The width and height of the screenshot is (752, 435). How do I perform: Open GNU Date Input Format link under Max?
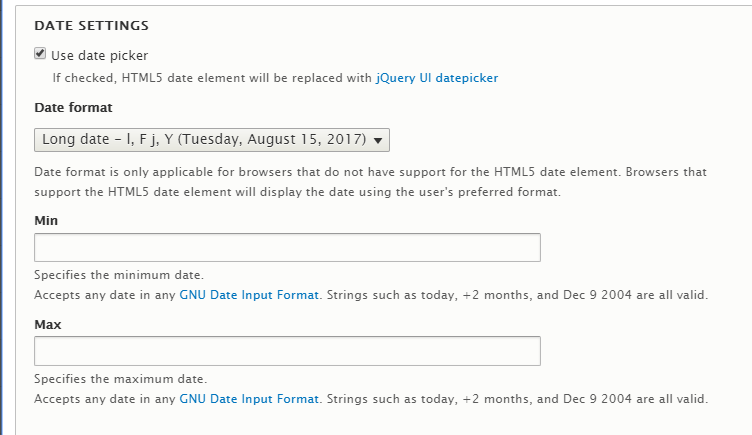point(249,398)
